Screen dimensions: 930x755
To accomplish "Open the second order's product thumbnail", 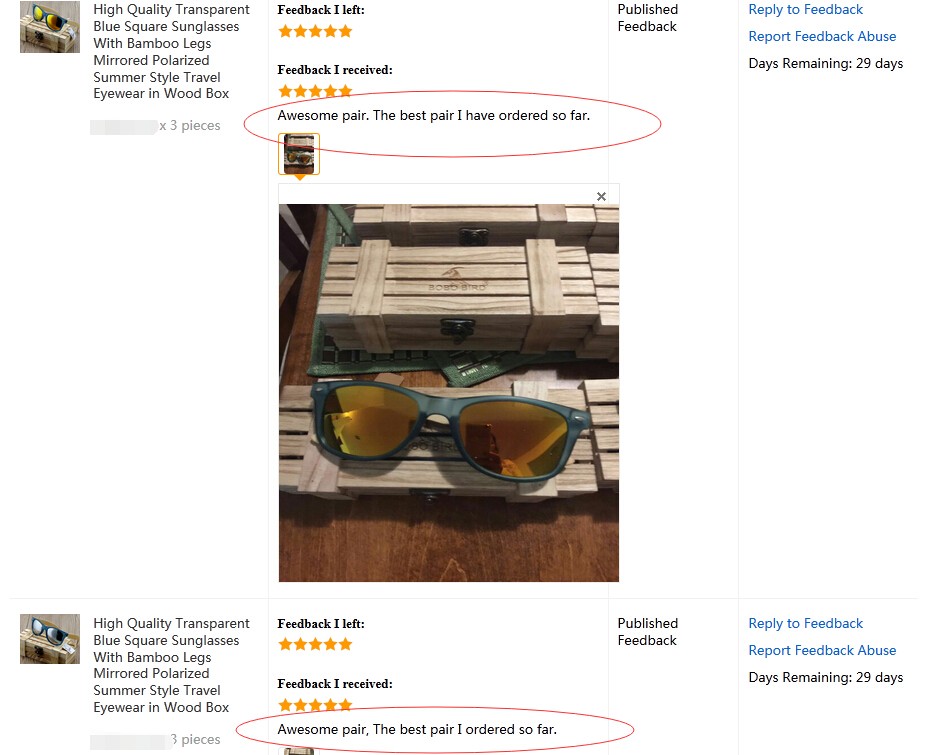I will (50, 639).
